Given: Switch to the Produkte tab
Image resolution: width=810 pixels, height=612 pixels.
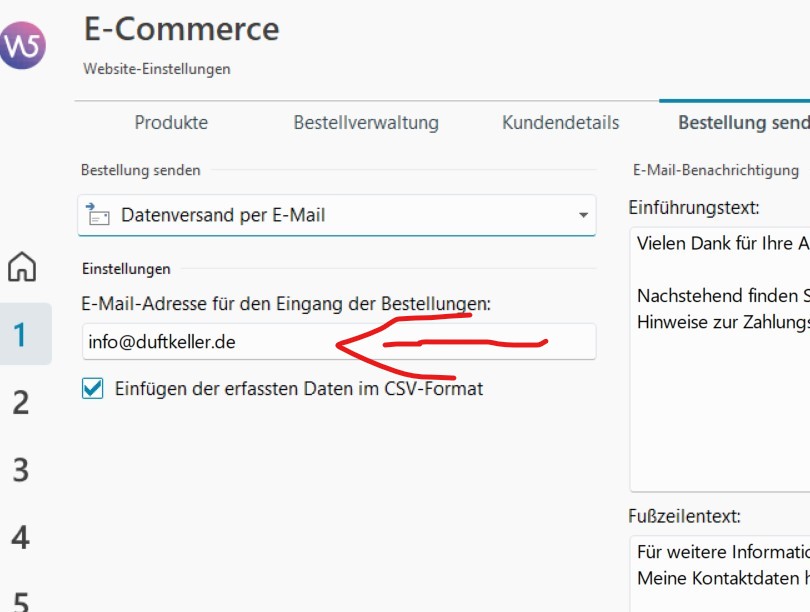Looking at the screenshot, I should point(171,123).
